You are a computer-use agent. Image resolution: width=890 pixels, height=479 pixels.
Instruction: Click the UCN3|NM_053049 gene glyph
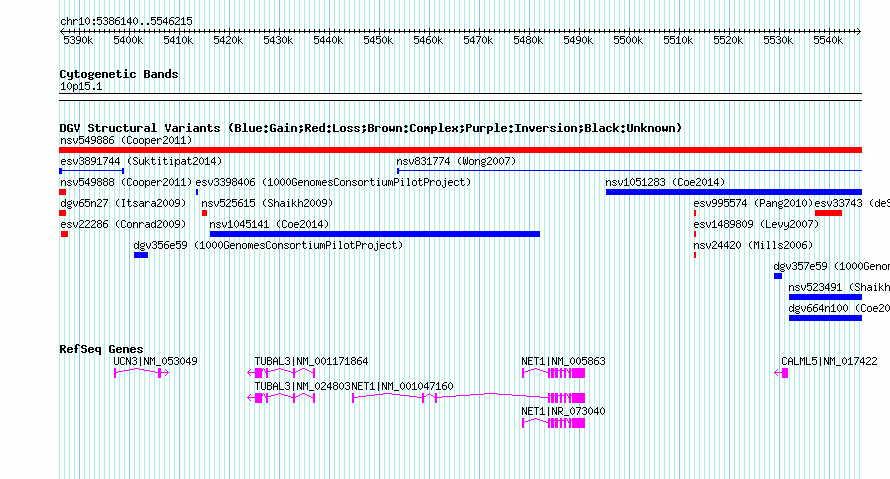point(141,372)
